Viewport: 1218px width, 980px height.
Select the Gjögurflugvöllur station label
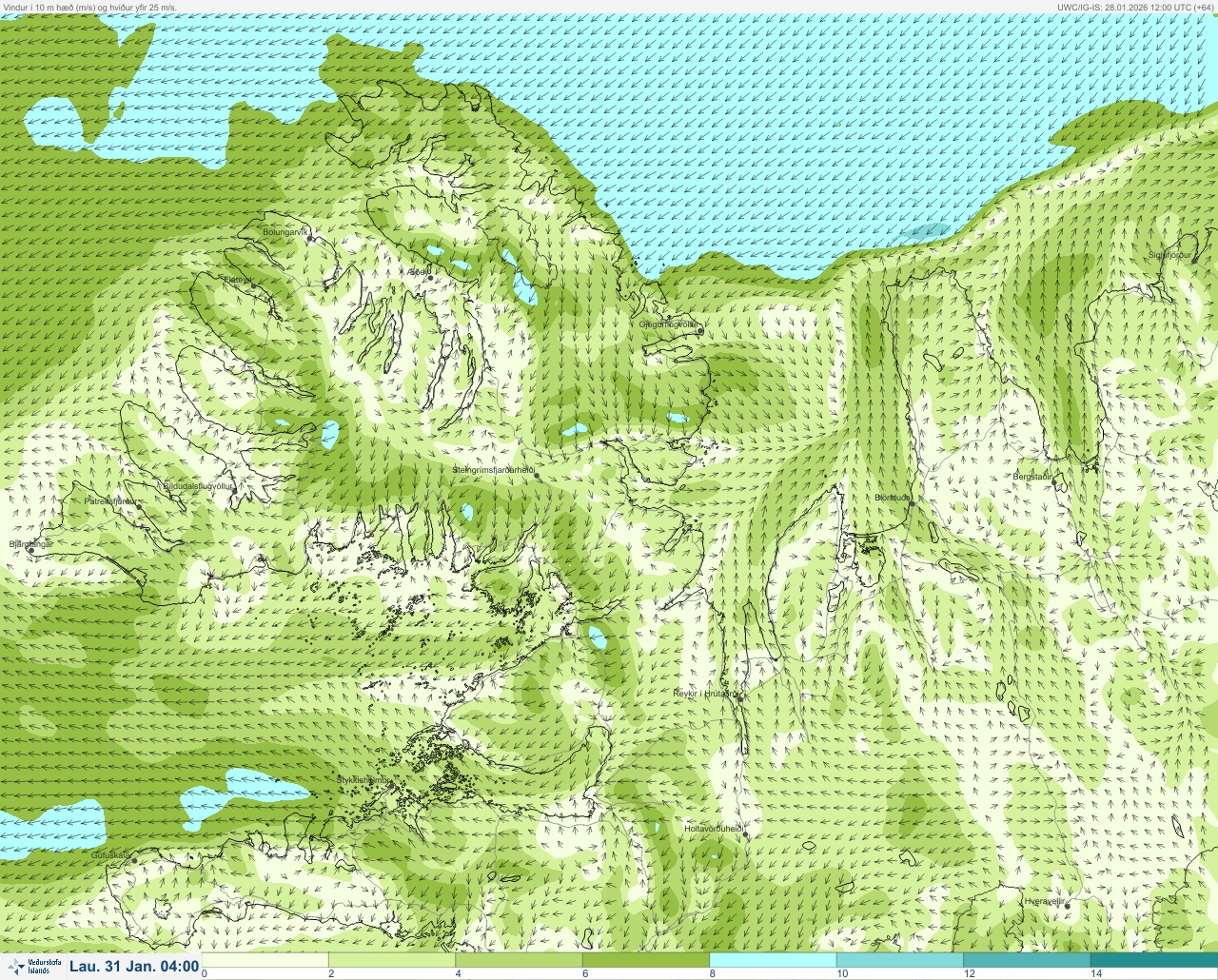point(669,324)
